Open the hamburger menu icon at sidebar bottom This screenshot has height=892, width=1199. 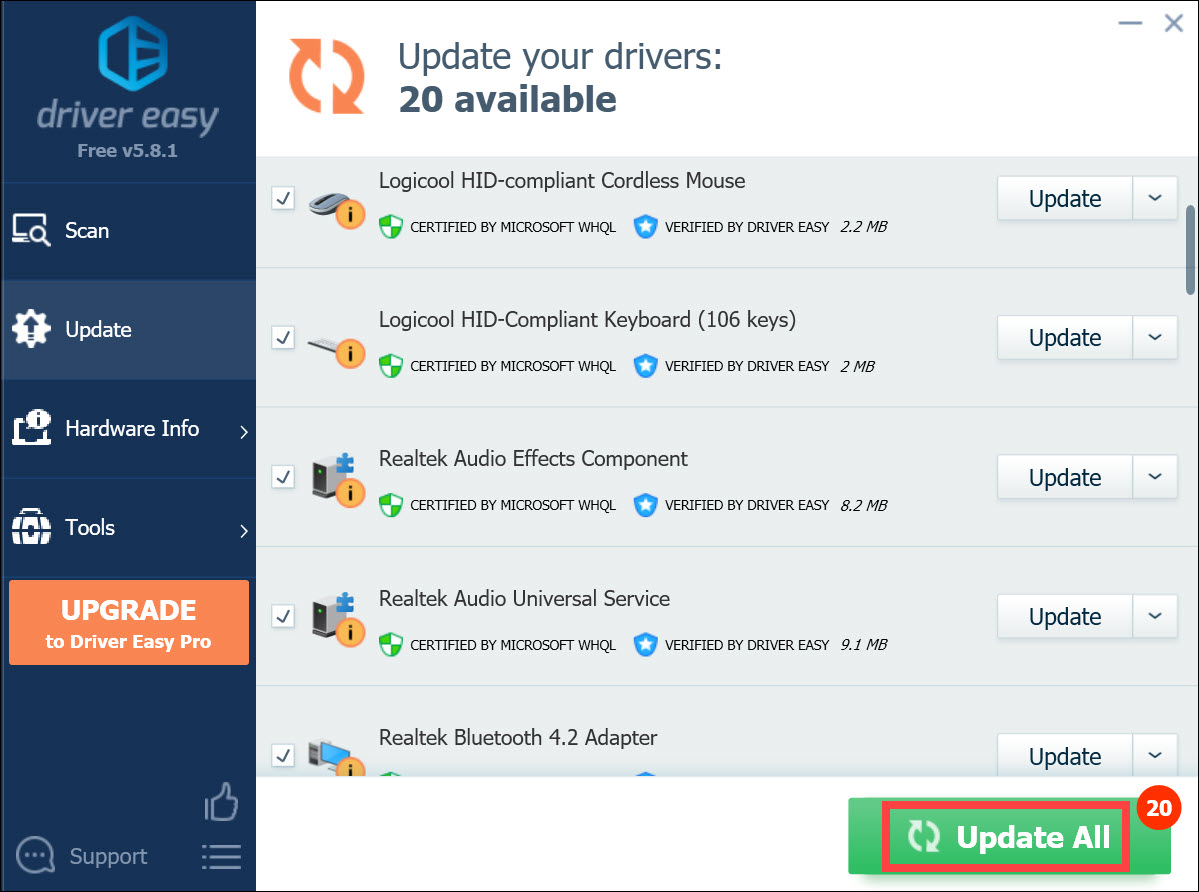point(222,857)
